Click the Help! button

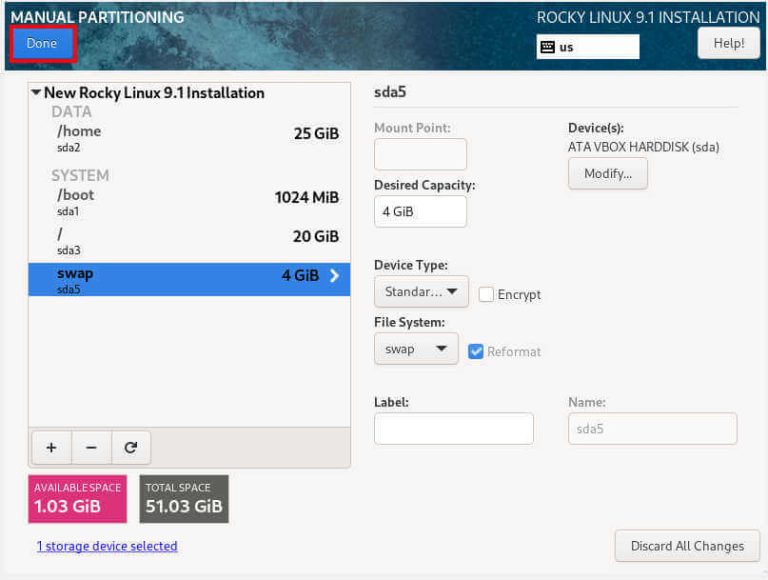pos(728,43)
